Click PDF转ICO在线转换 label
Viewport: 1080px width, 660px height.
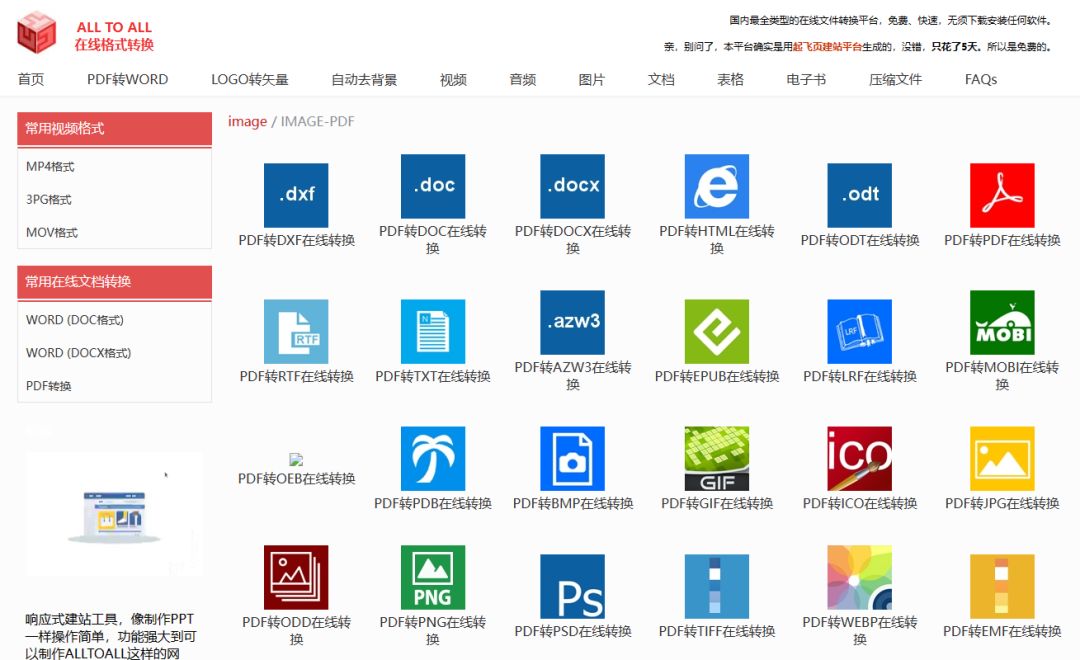click(x=860, y=503)
